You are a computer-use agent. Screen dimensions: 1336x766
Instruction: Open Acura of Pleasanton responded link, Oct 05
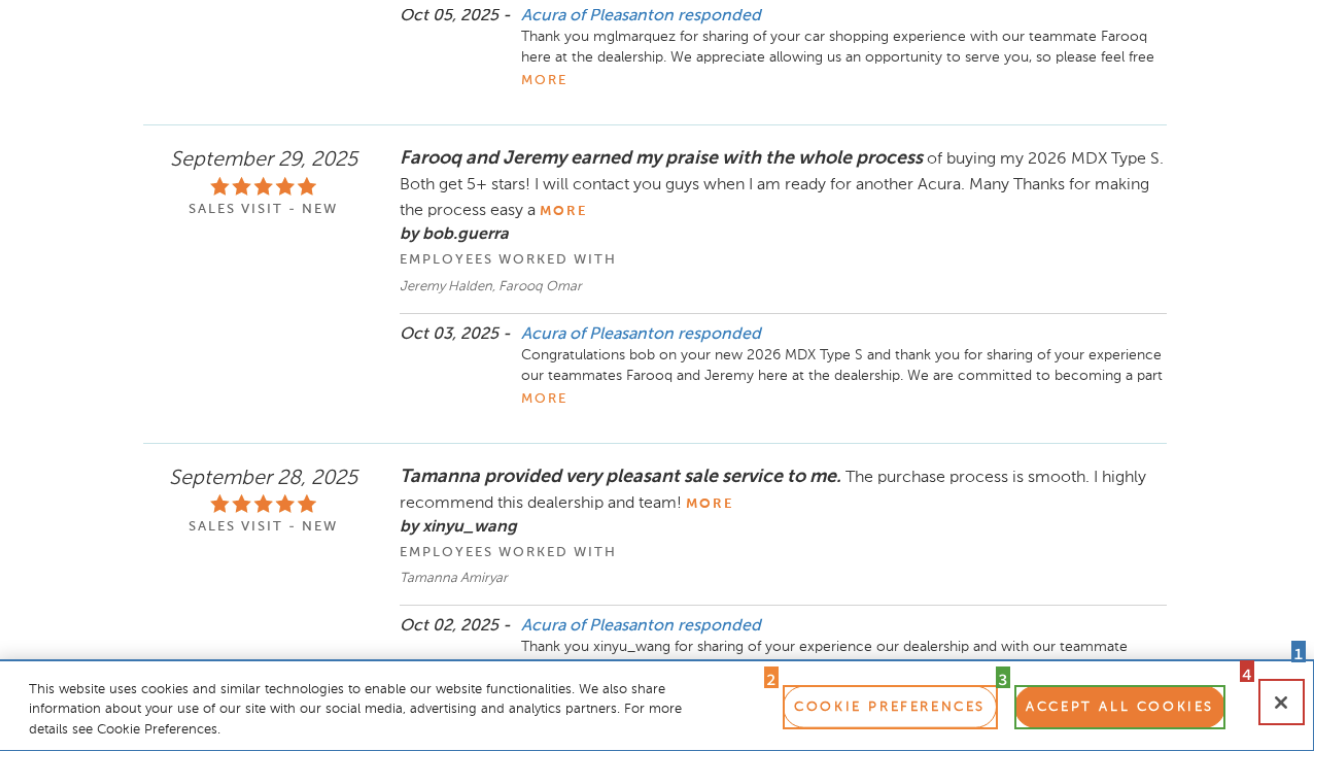(640, 15)
